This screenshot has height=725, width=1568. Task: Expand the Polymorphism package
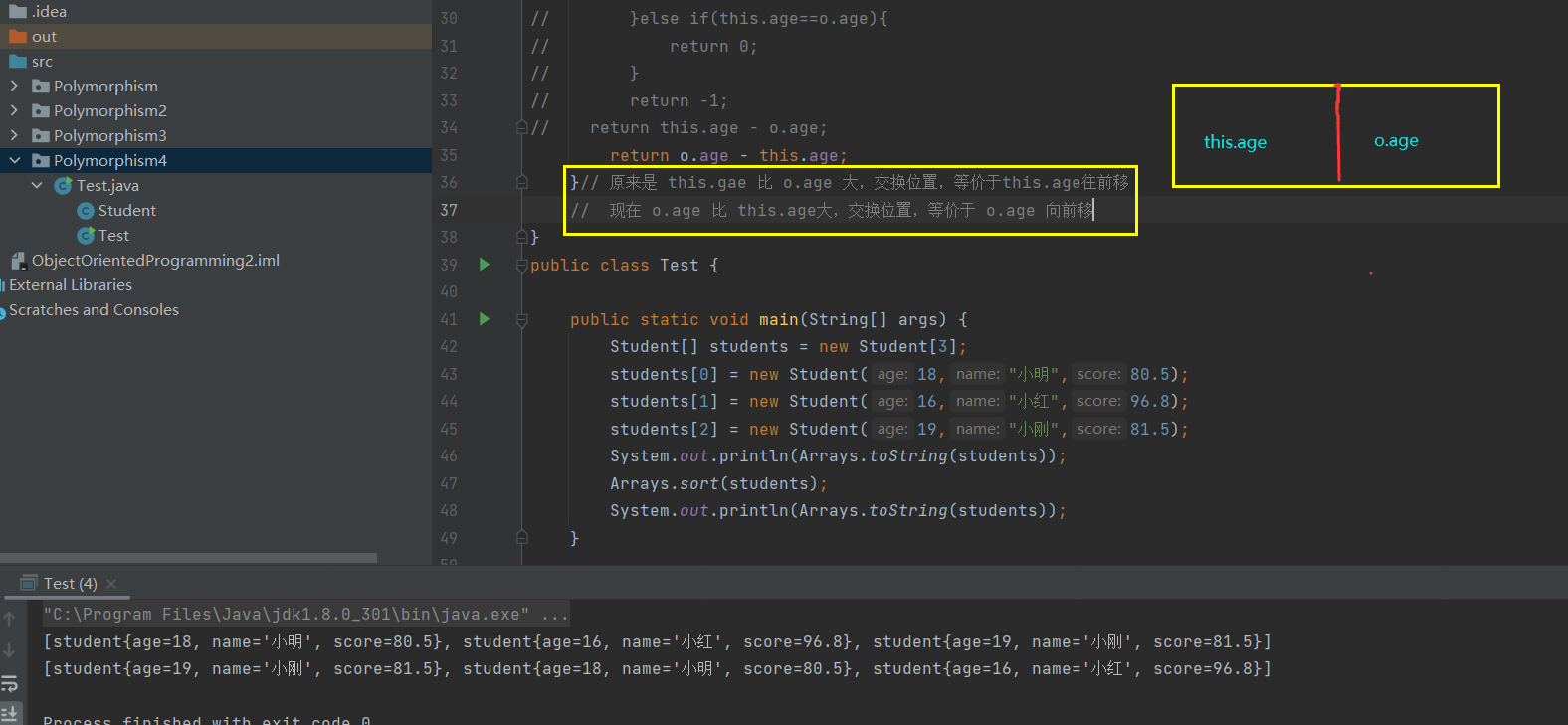click(14, 86)
